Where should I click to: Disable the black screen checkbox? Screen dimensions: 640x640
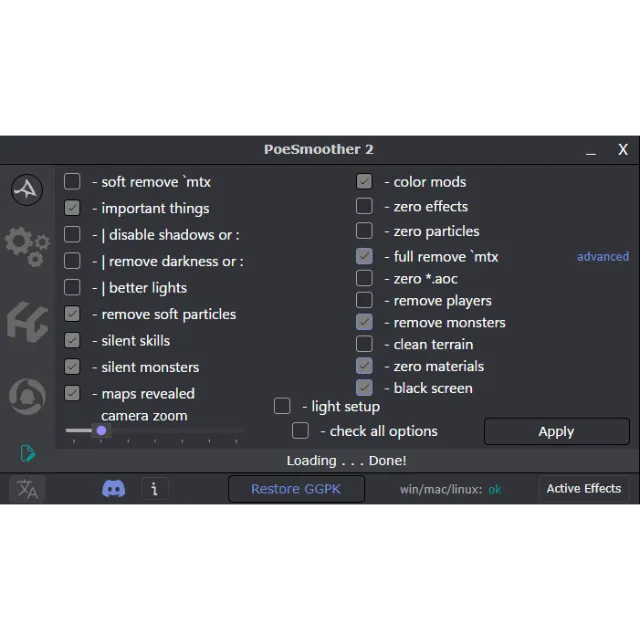[x=364, y=388]
